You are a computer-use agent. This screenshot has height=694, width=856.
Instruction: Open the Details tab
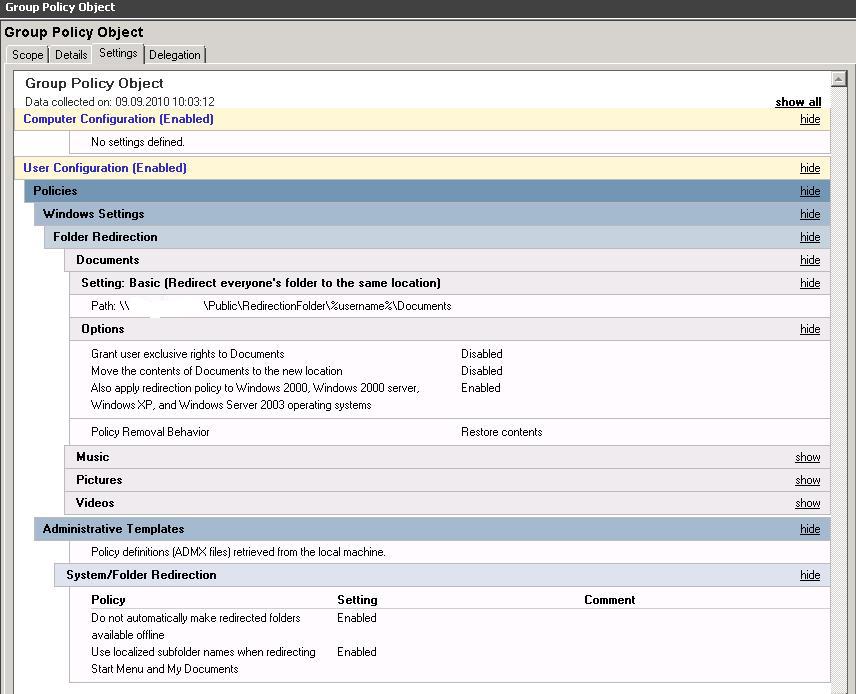(71, 55)
